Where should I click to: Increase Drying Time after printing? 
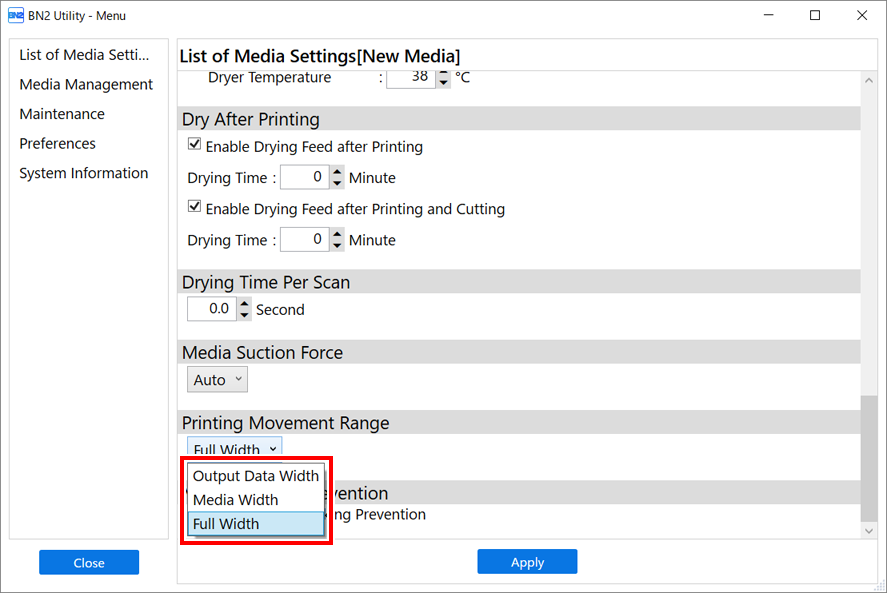pos(337,171)
